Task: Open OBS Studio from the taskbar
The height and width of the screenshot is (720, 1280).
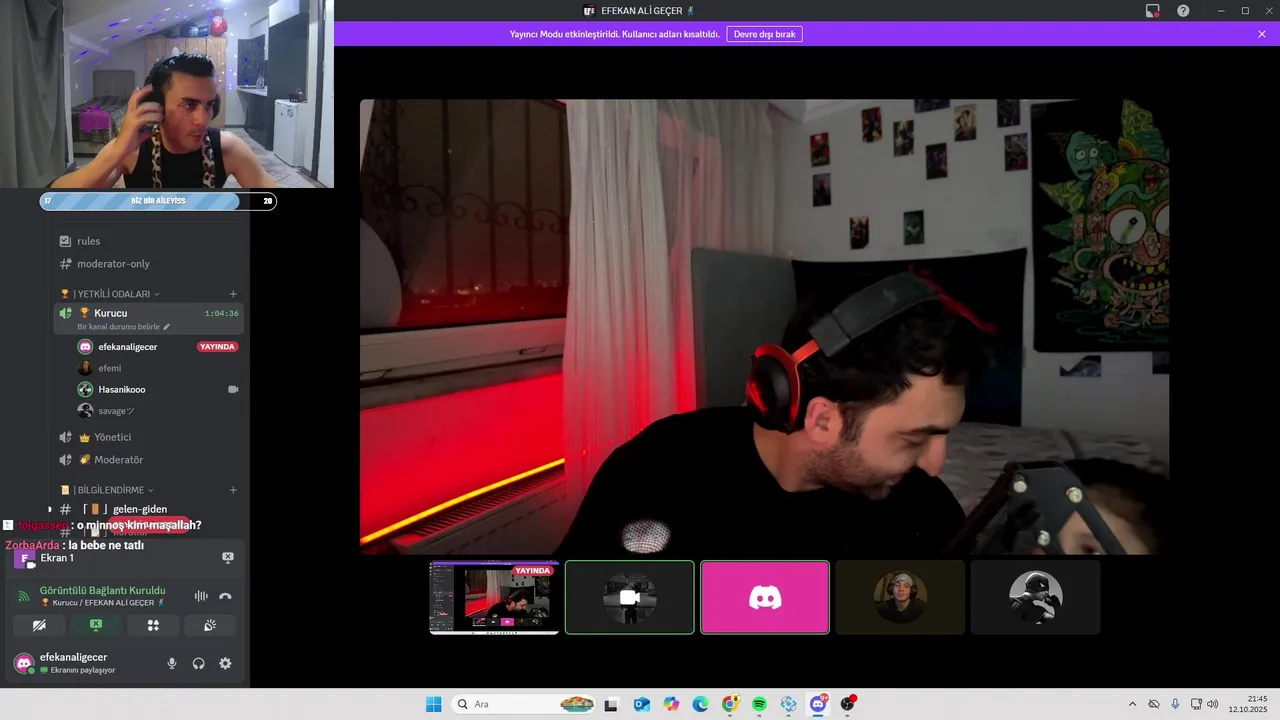Action: [x=848, y=704]
